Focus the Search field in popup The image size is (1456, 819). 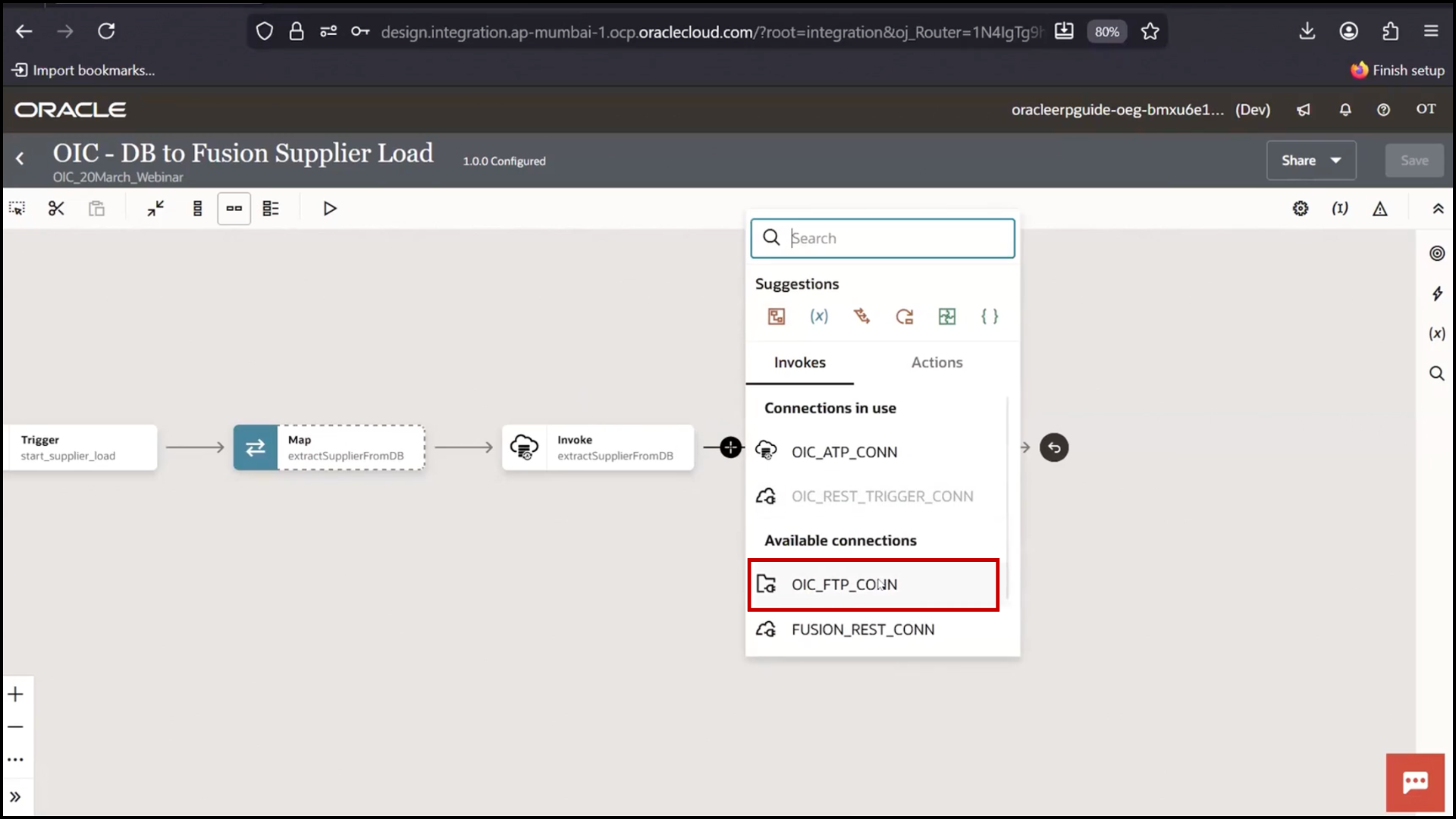(x=883, y=238)
